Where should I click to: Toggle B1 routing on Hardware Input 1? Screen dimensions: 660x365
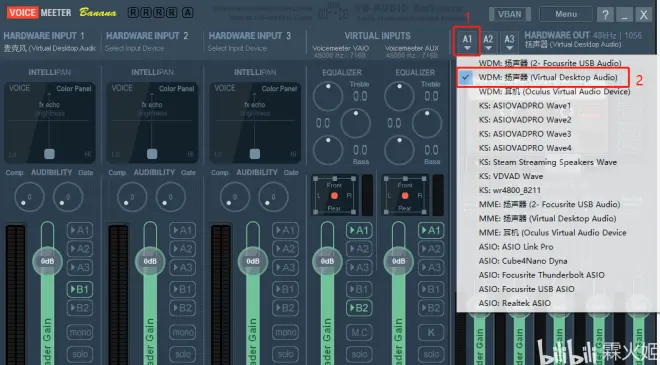tap(80, 289)
